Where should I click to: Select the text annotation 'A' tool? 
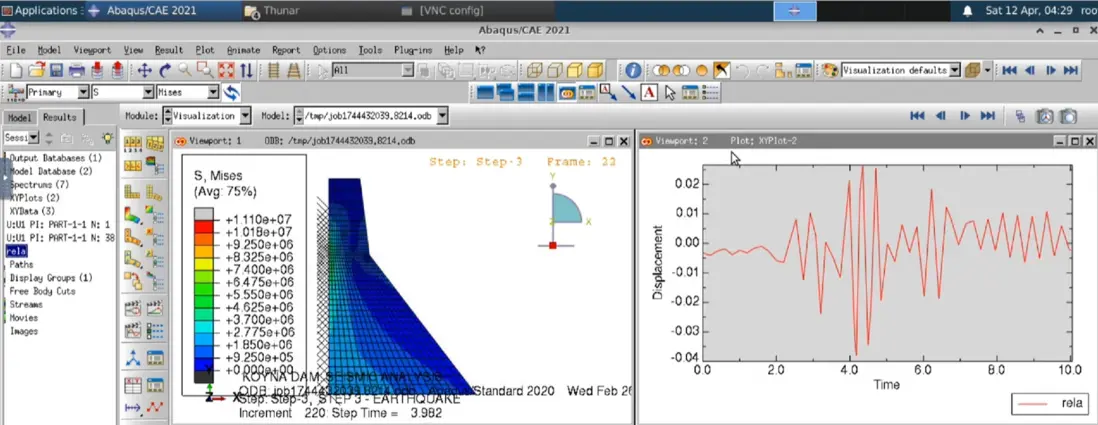(648, 93)
